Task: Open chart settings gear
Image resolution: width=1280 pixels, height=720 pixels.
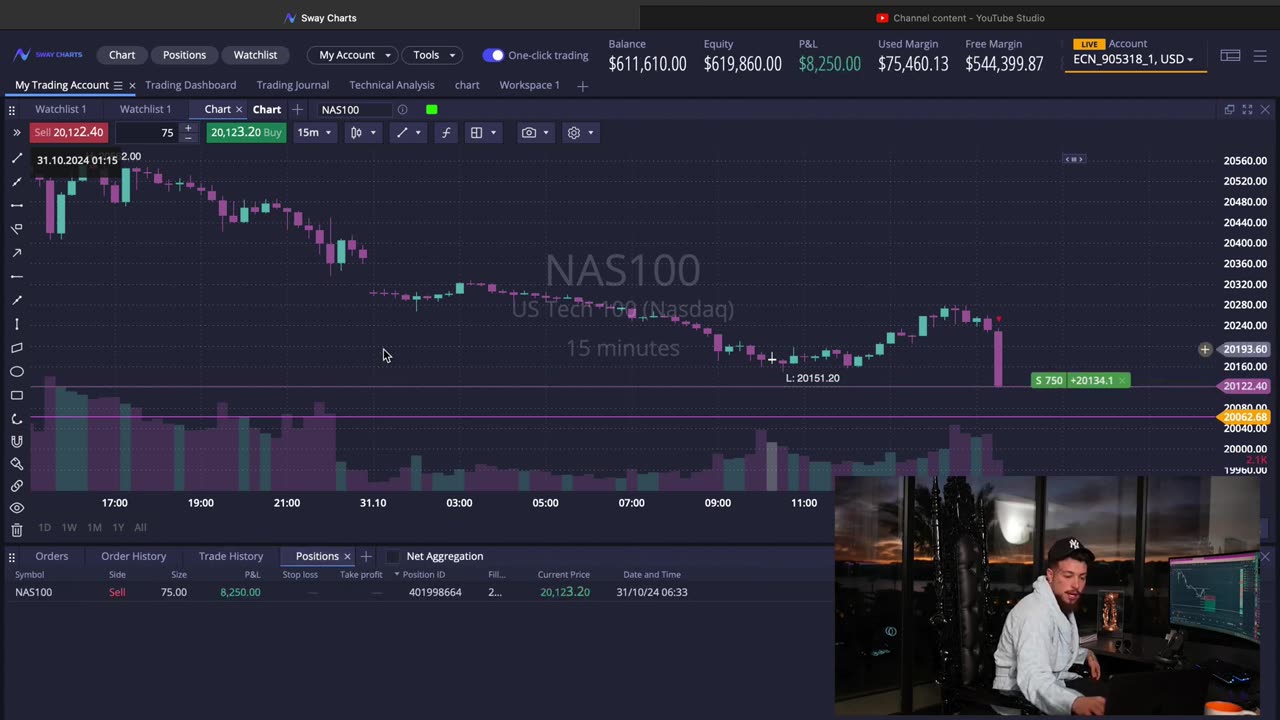Action: tap(574, 132)
